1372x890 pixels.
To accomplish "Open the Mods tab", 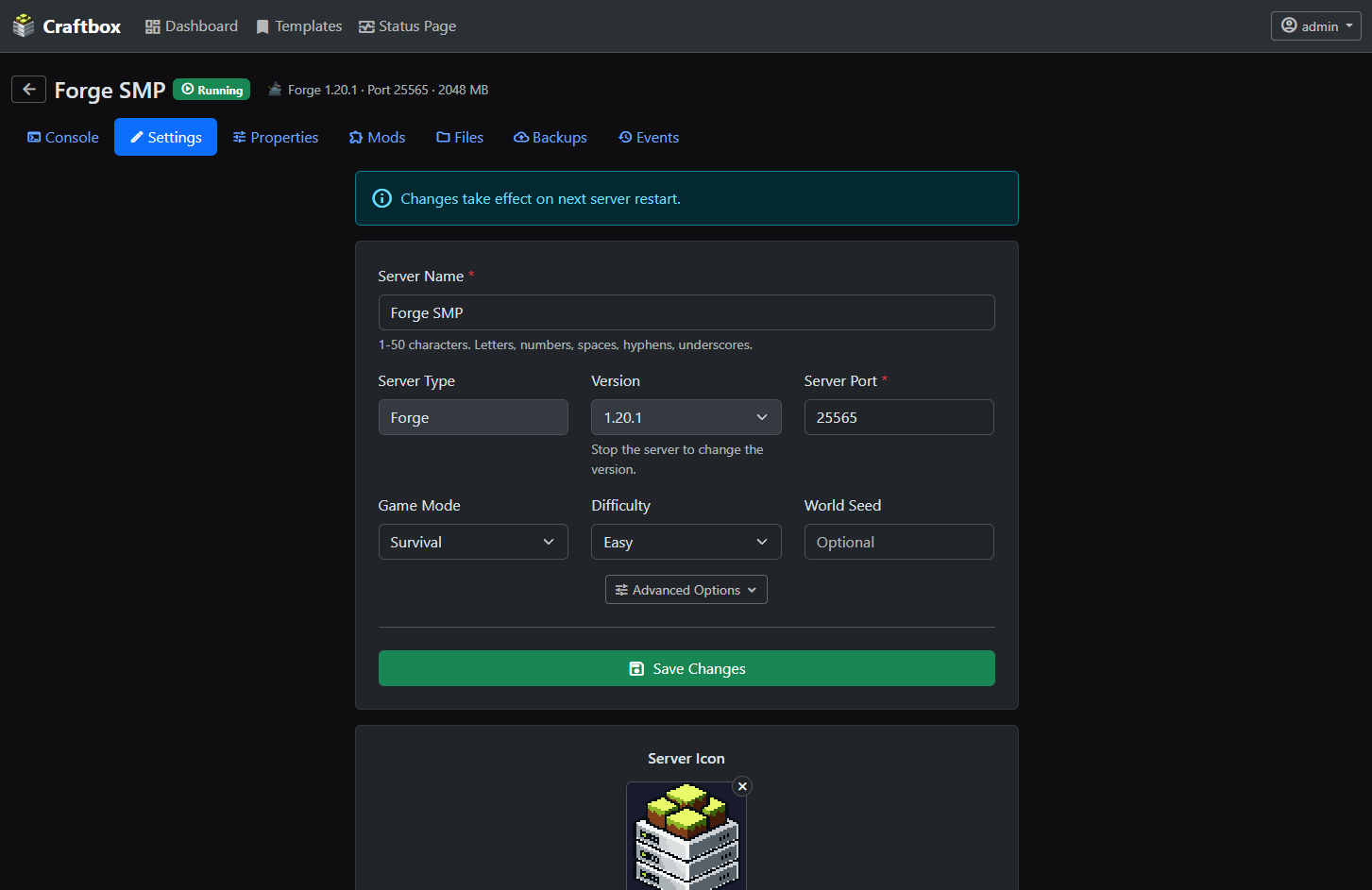I will (377, 137).
